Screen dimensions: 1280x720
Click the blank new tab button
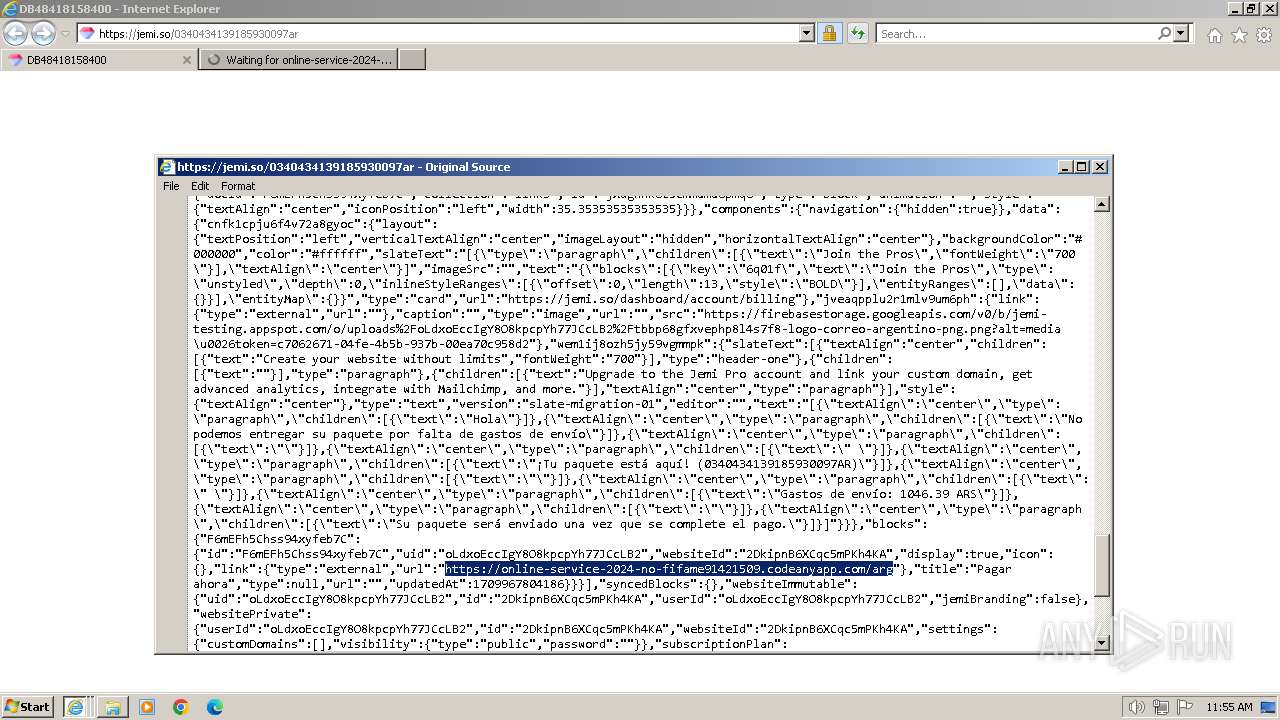[412, 60]
